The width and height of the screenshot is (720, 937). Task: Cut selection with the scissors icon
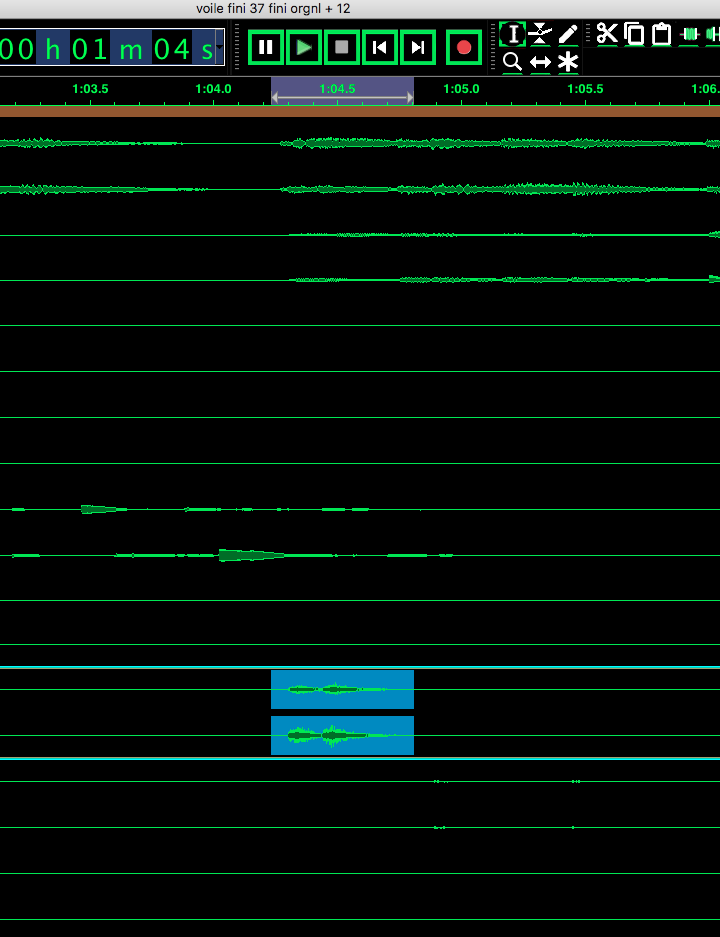pos(607,34)
